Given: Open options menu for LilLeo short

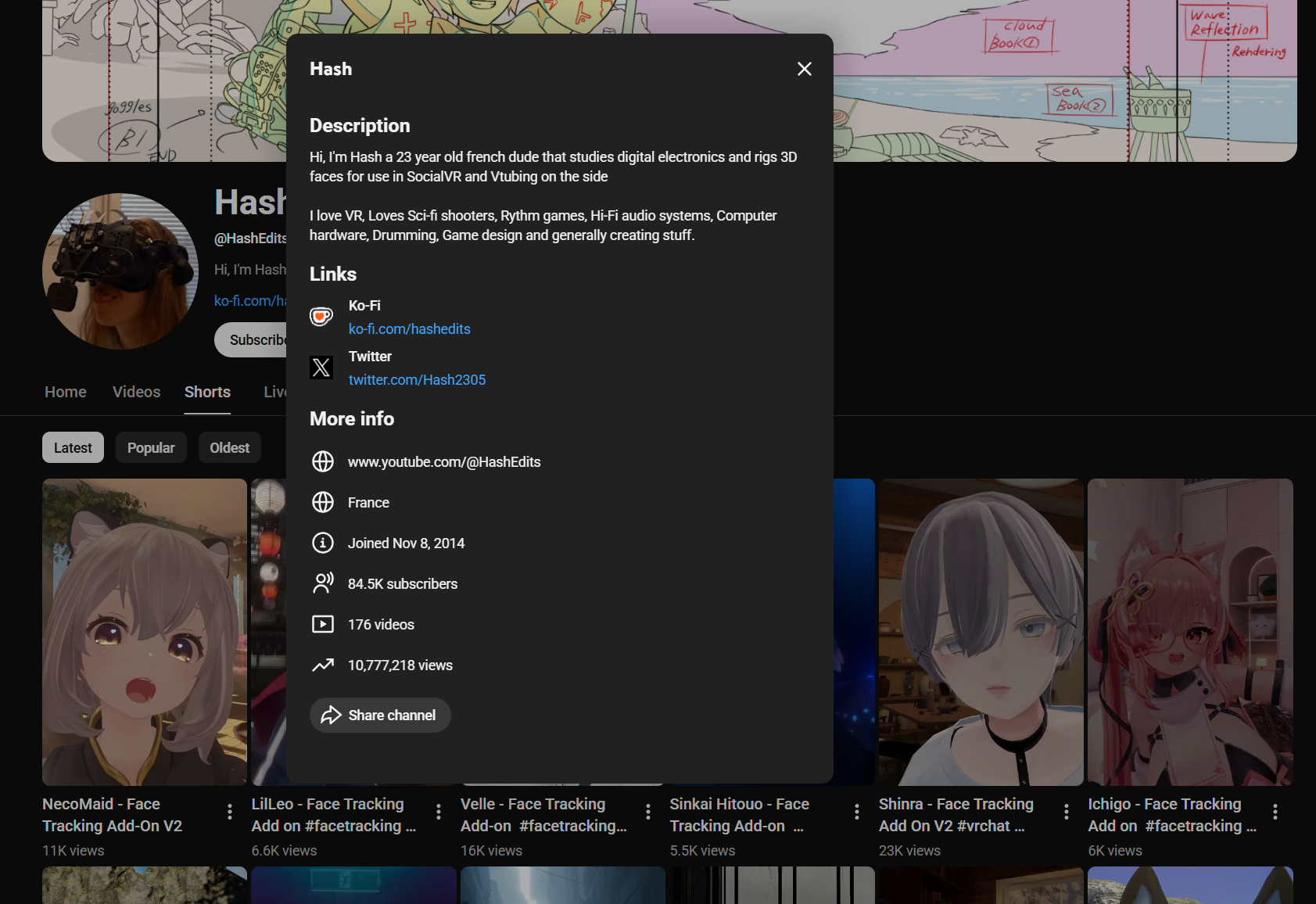Looking at the screenshot, I should pyautogui.click(x=439, y=812).
